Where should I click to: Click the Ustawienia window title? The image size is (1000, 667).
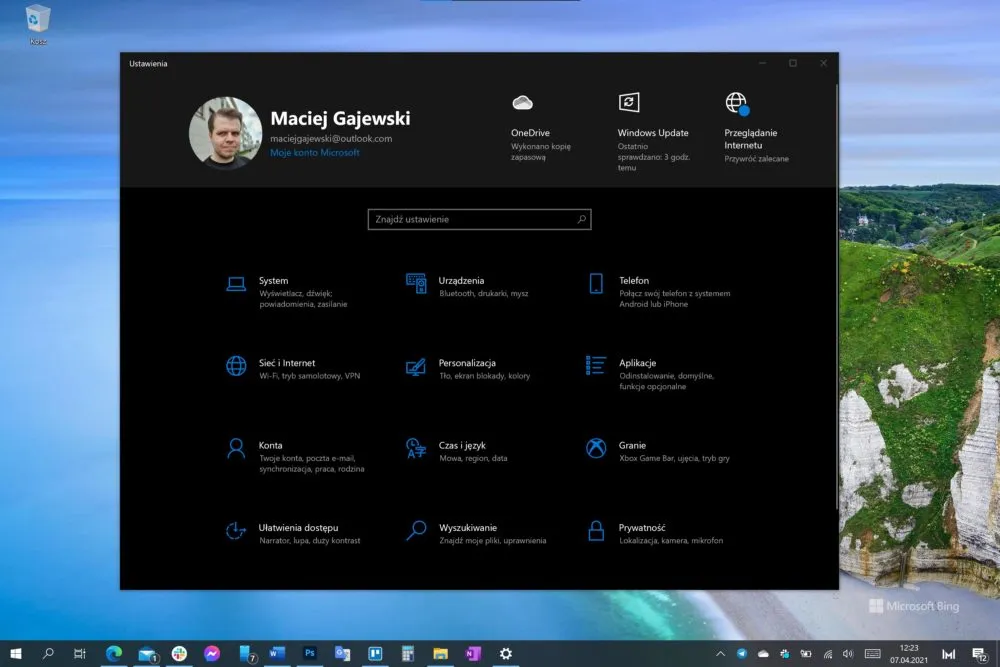click(x=148, y=64)
